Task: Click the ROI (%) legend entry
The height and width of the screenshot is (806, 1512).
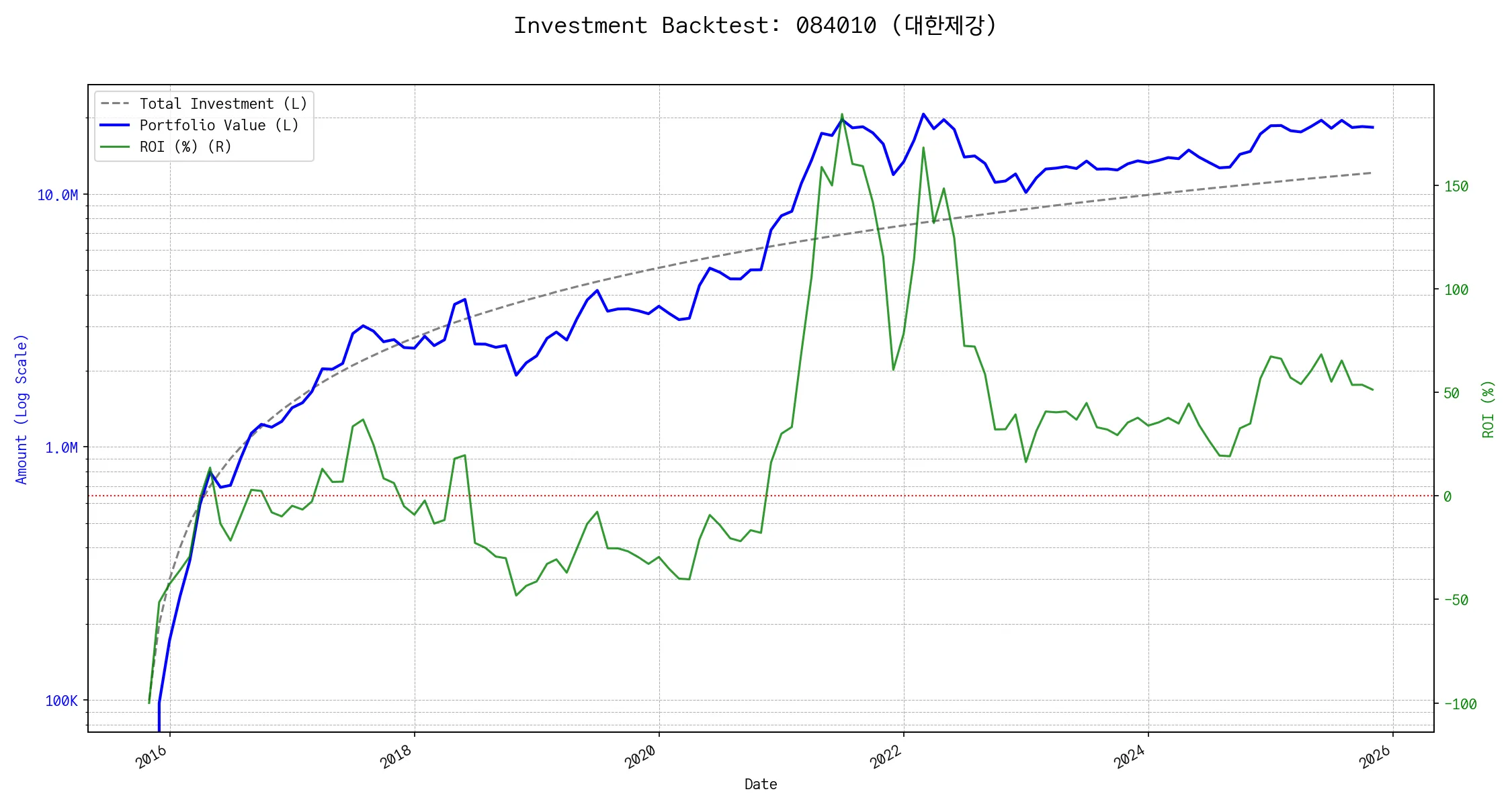Action: (185, 146)
